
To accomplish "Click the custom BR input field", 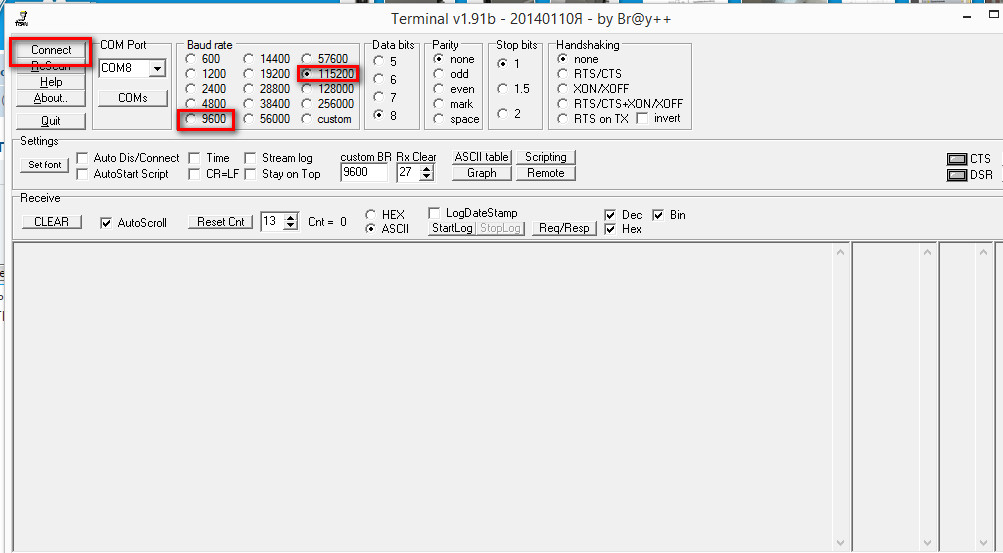I will [x=364, y=173].
